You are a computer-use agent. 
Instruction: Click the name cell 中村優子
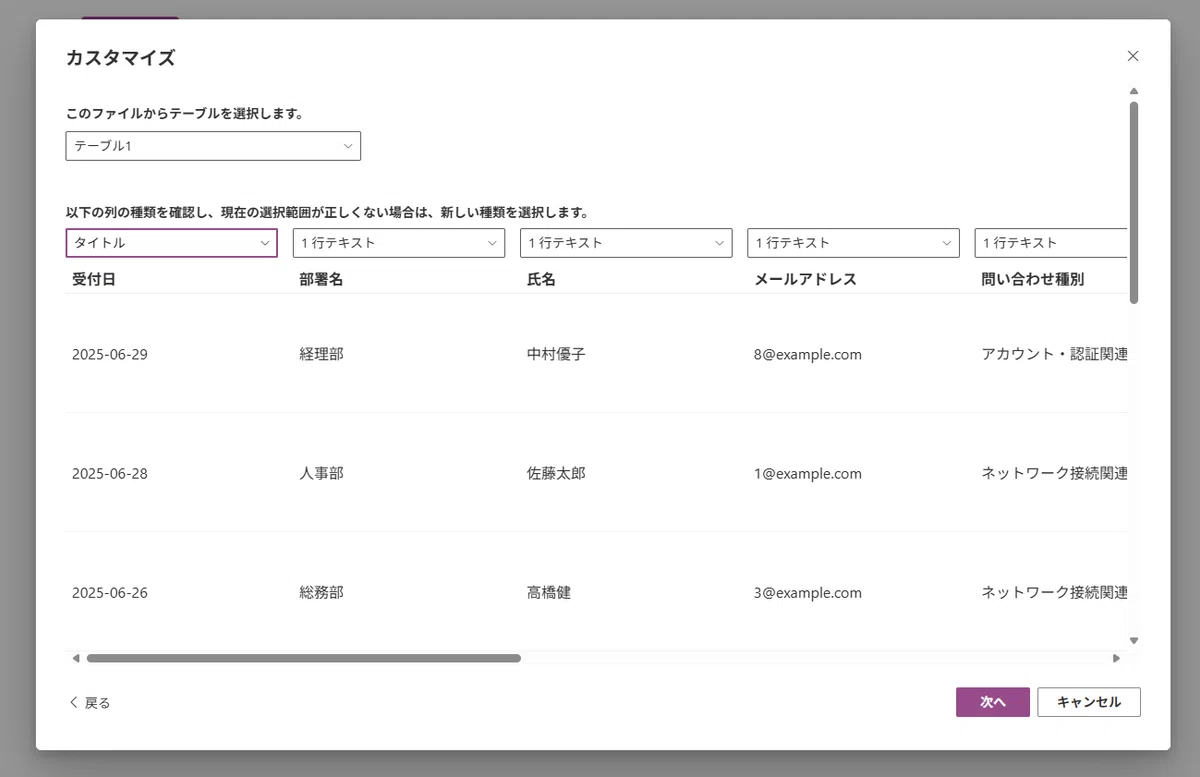[556, 354]
